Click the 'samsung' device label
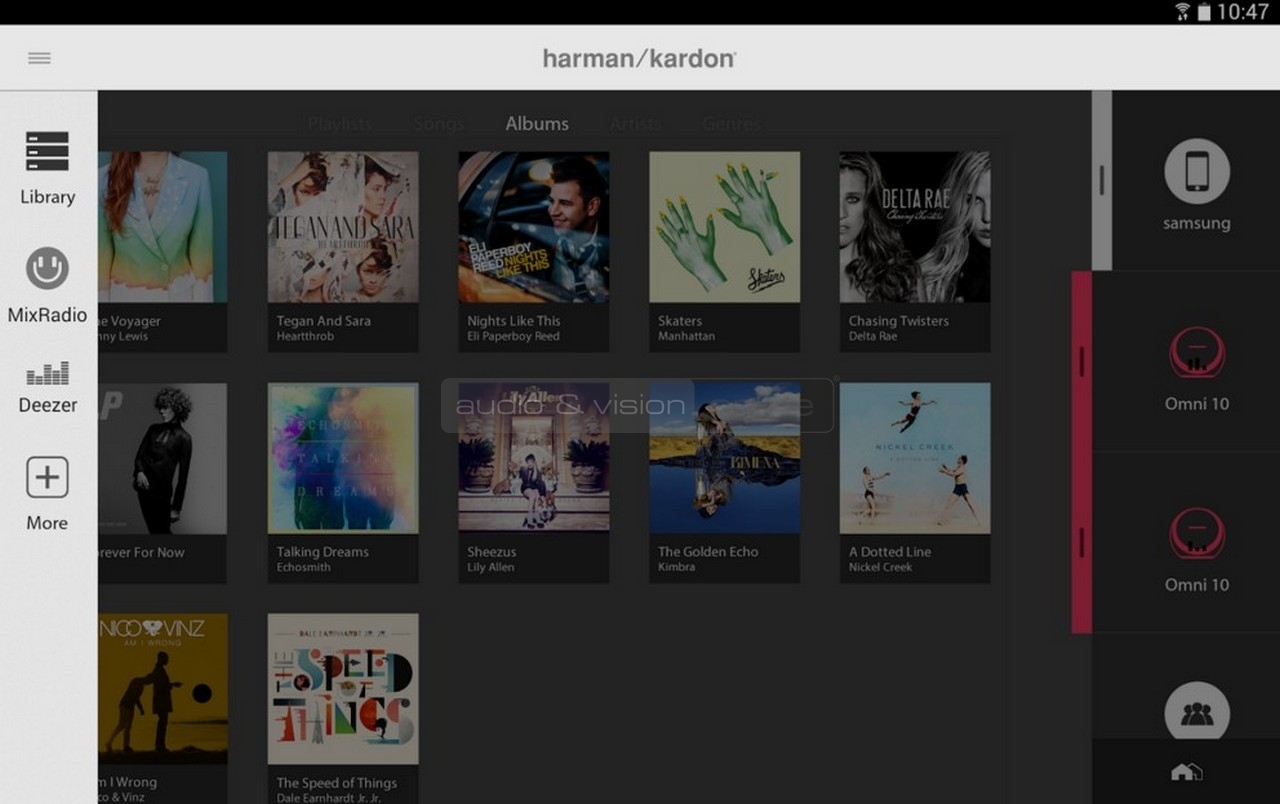 click(1197, 224)
